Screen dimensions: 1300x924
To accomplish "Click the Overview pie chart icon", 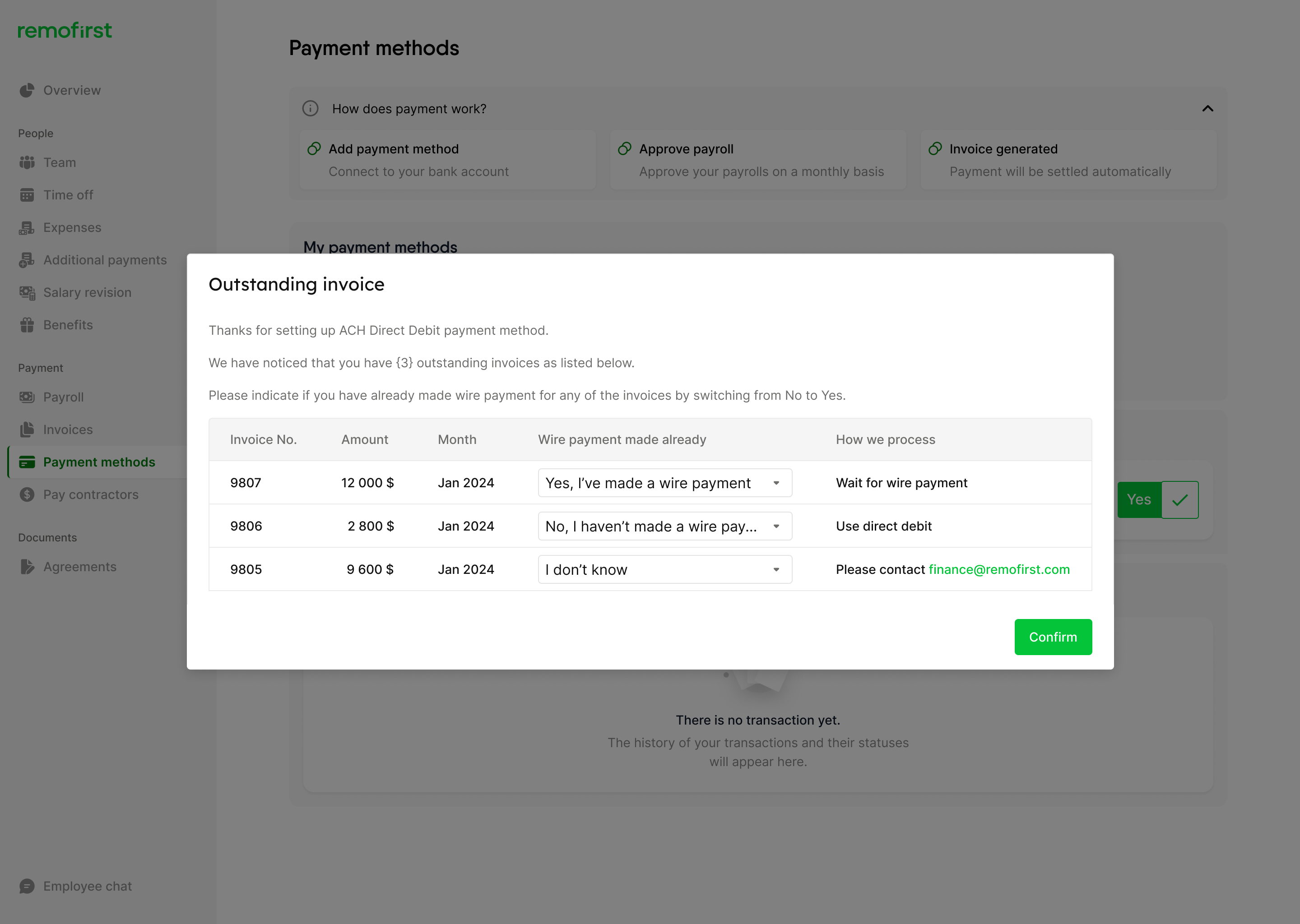I will 27,91.
